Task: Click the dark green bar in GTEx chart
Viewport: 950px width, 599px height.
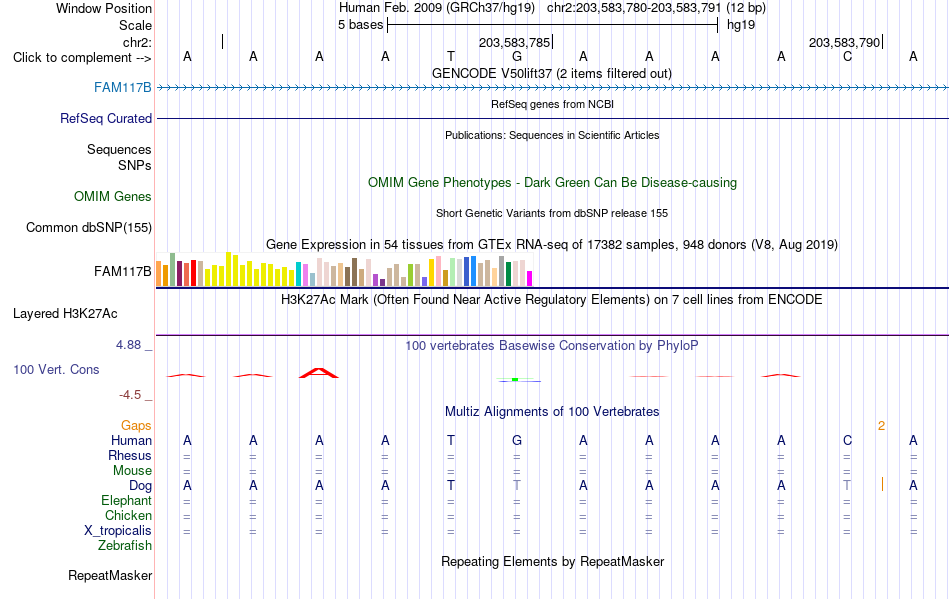Action: click(x=508, y=274)
